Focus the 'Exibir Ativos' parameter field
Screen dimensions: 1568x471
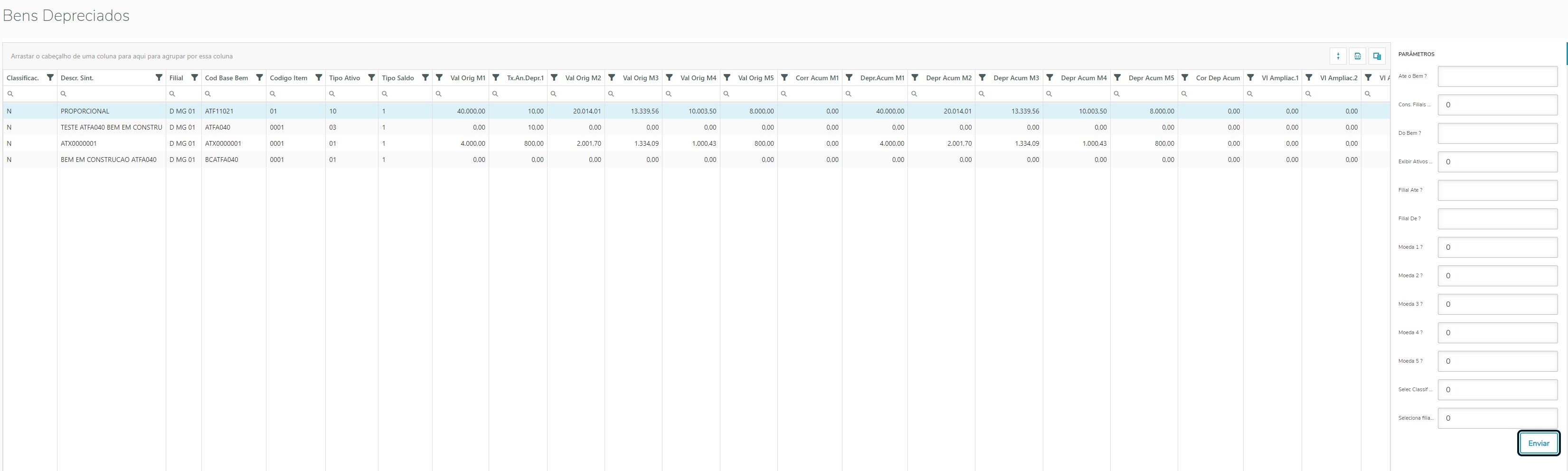coord(1497,162)
